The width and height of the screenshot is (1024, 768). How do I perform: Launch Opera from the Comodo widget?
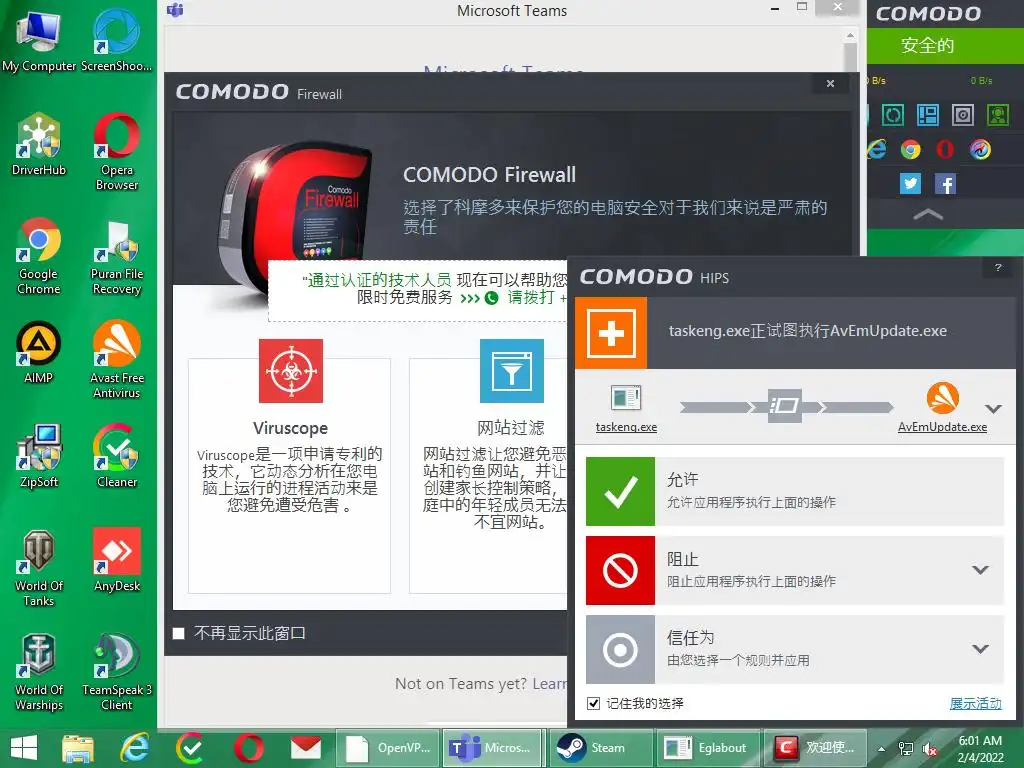[x=945, y=150]
